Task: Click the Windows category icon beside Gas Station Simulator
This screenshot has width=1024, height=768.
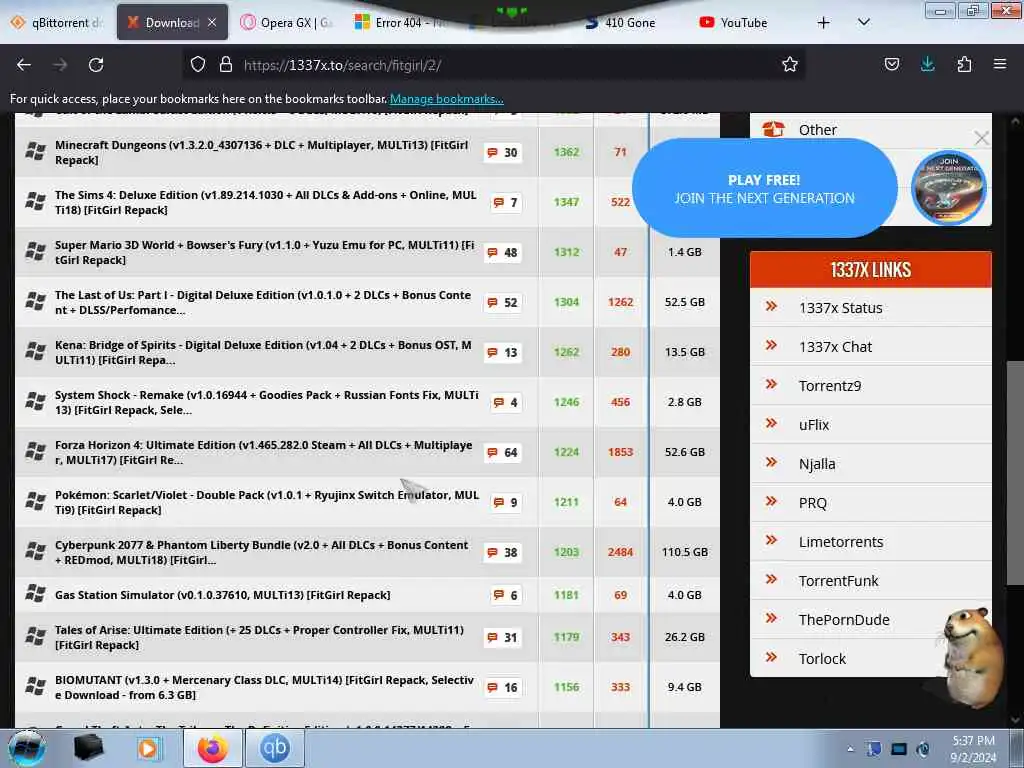Action: coord(35,594)
